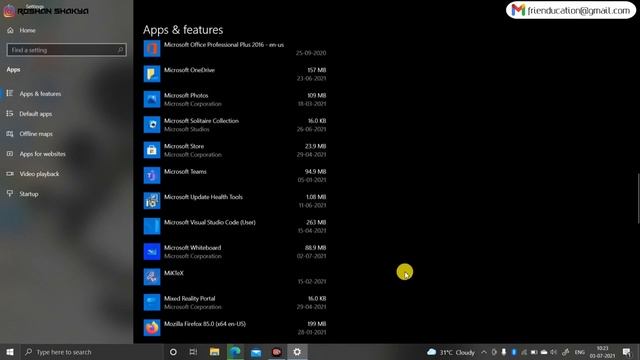
Task: Click the Microsoft Store app icon
Action: click(152, 150)
